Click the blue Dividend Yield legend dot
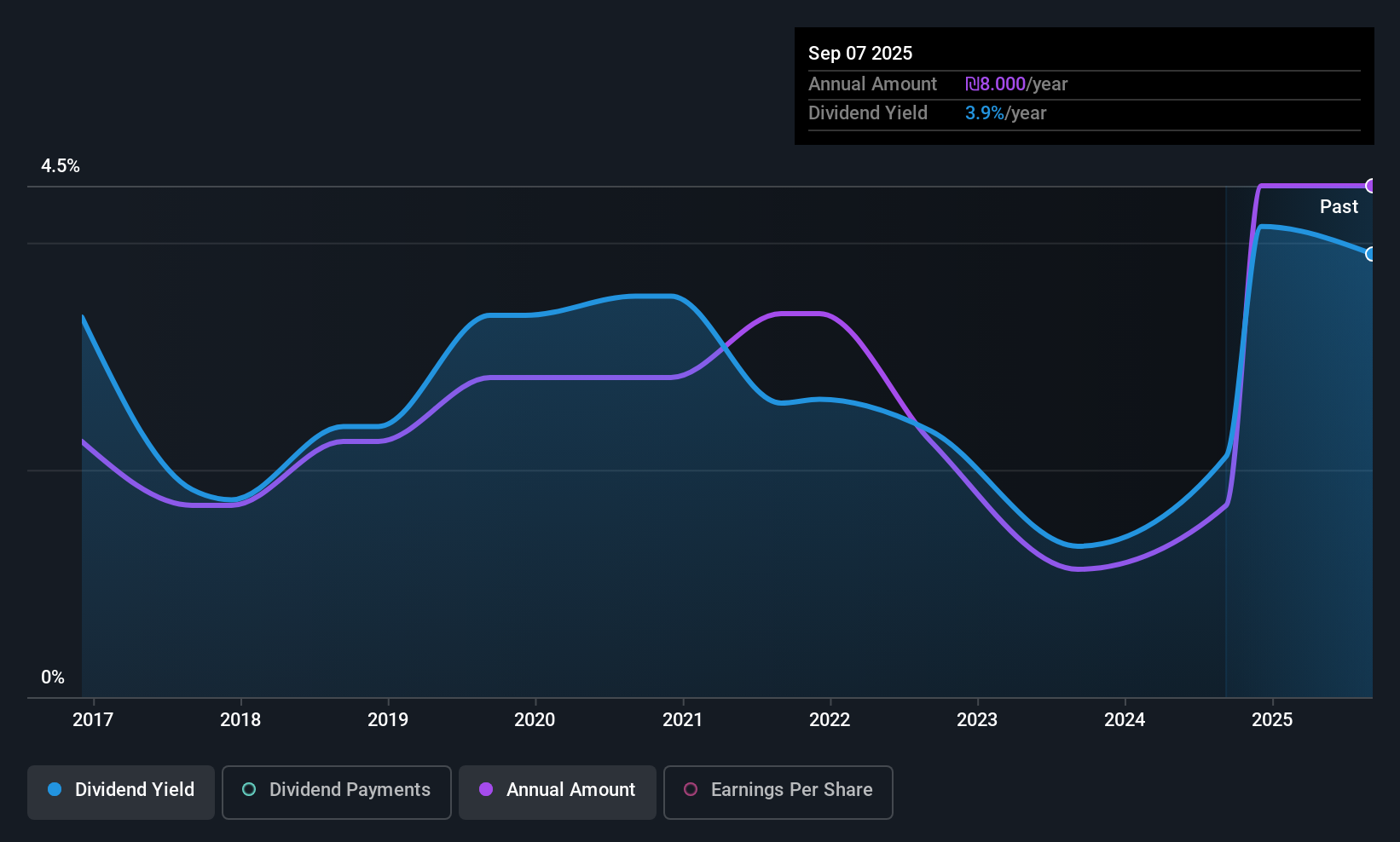 (55, 789)
